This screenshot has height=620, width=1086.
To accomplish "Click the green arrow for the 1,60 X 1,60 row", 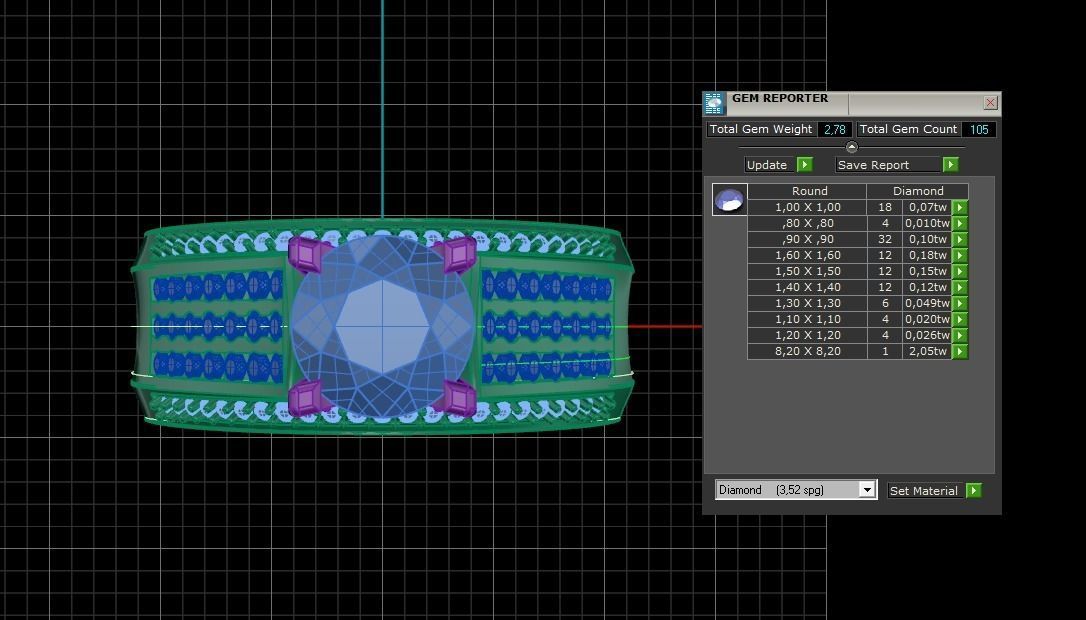I will click(x=960, y=255).
